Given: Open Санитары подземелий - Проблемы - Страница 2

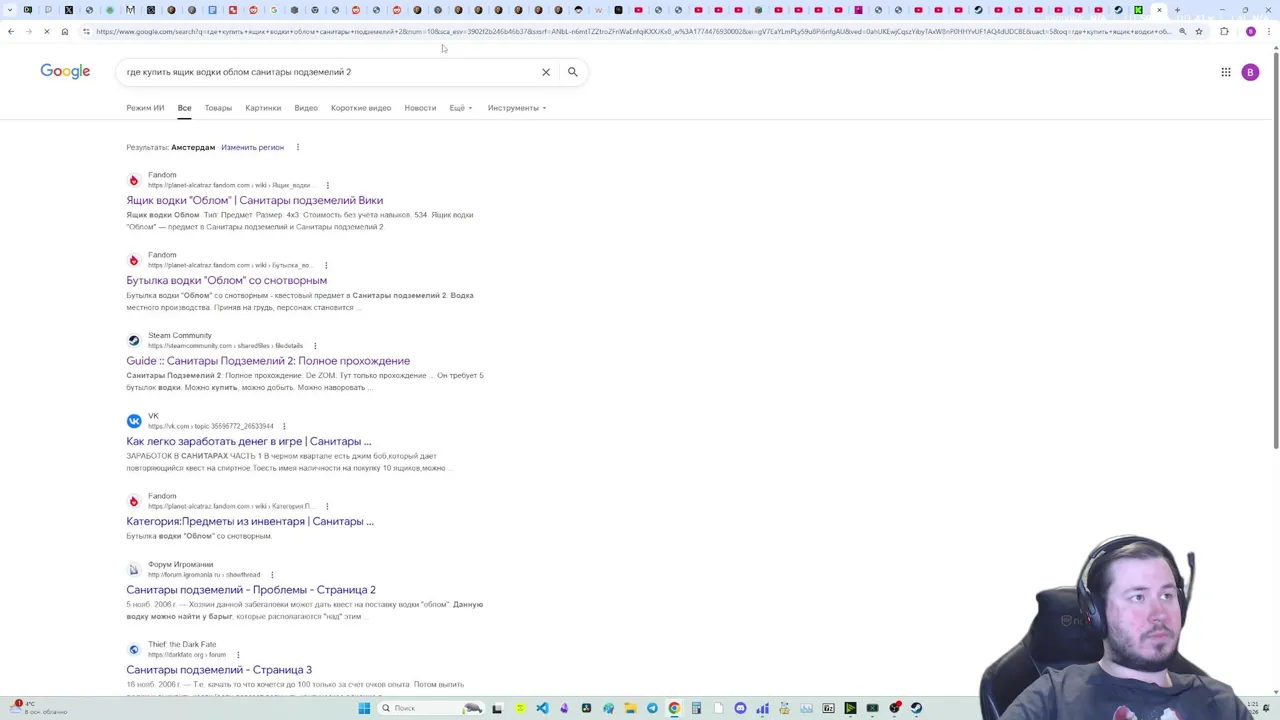Looking at the screenshot, I should (251, 590).
